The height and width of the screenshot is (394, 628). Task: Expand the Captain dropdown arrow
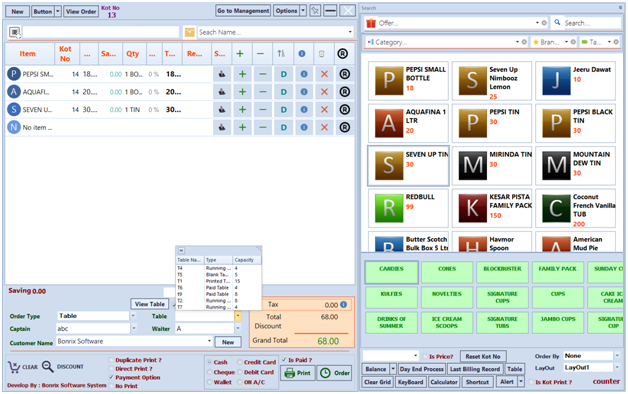(x=134, y=328)
